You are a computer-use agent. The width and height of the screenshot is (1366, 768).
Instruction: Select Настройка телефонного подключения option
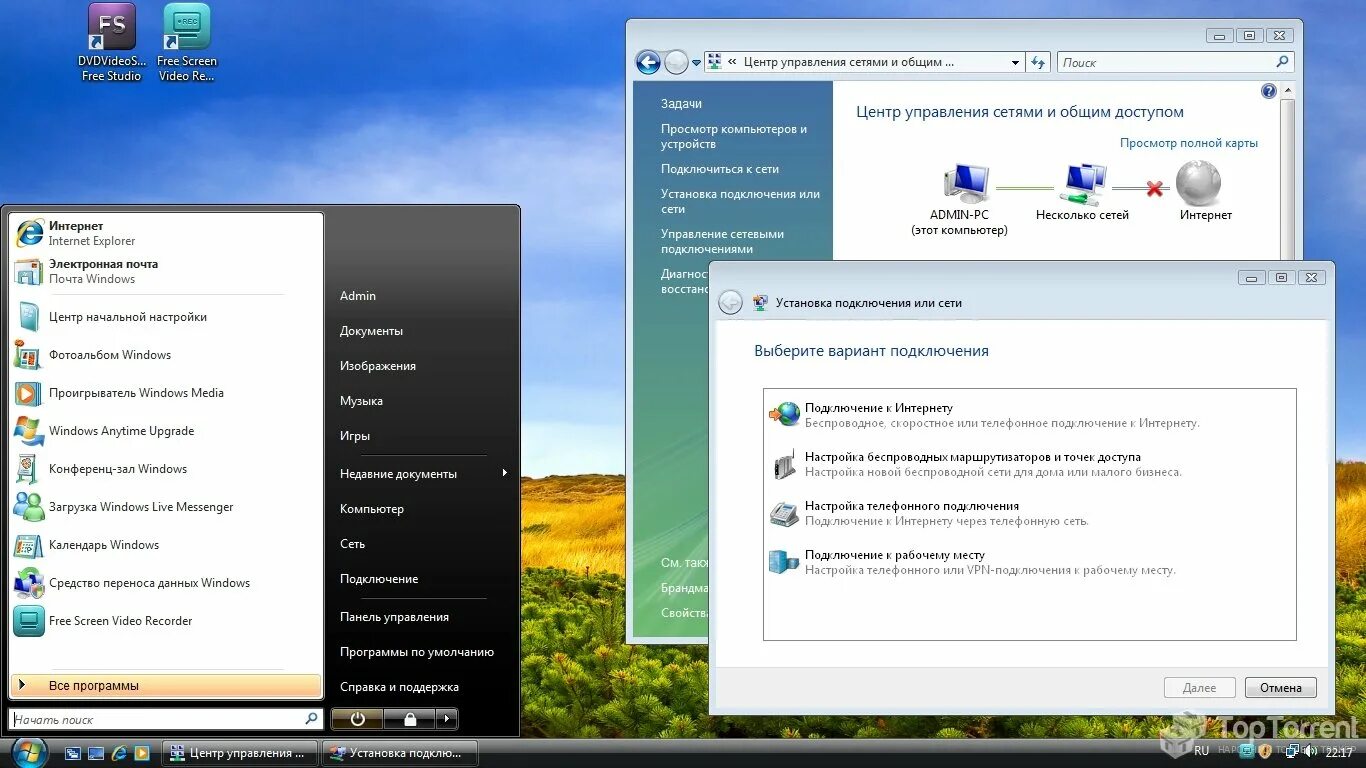click(x=1029, y=513)
